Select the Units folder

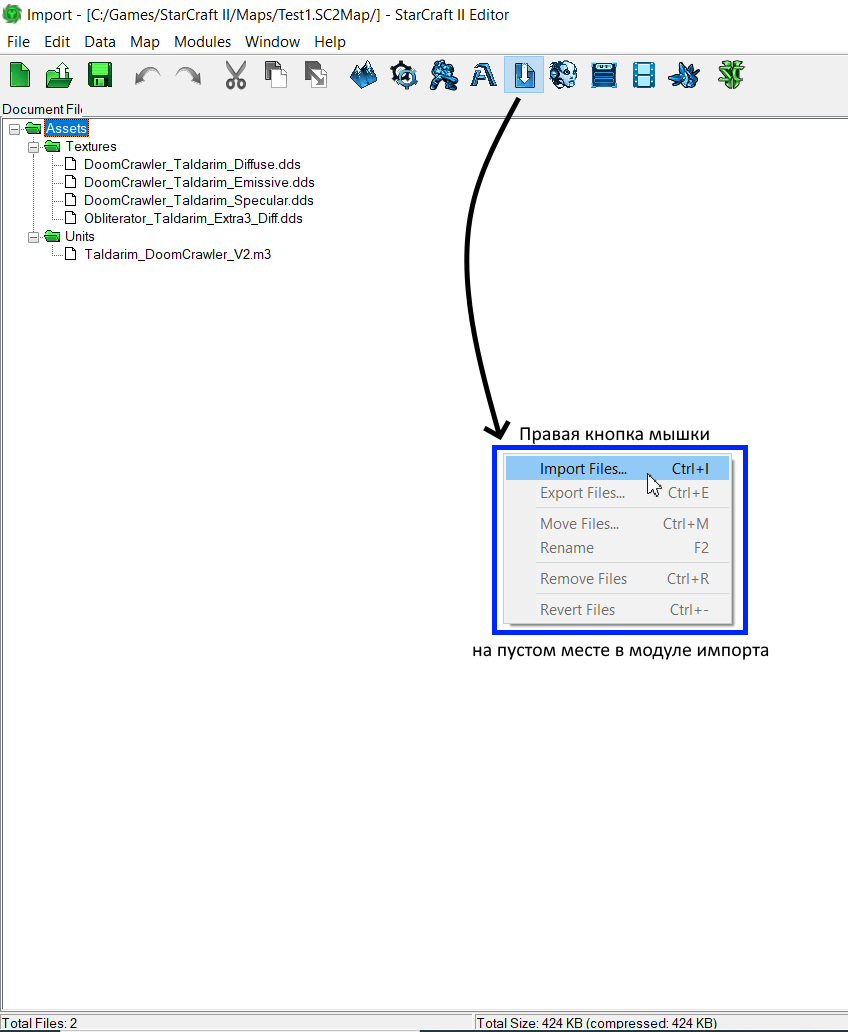point(80,236)
